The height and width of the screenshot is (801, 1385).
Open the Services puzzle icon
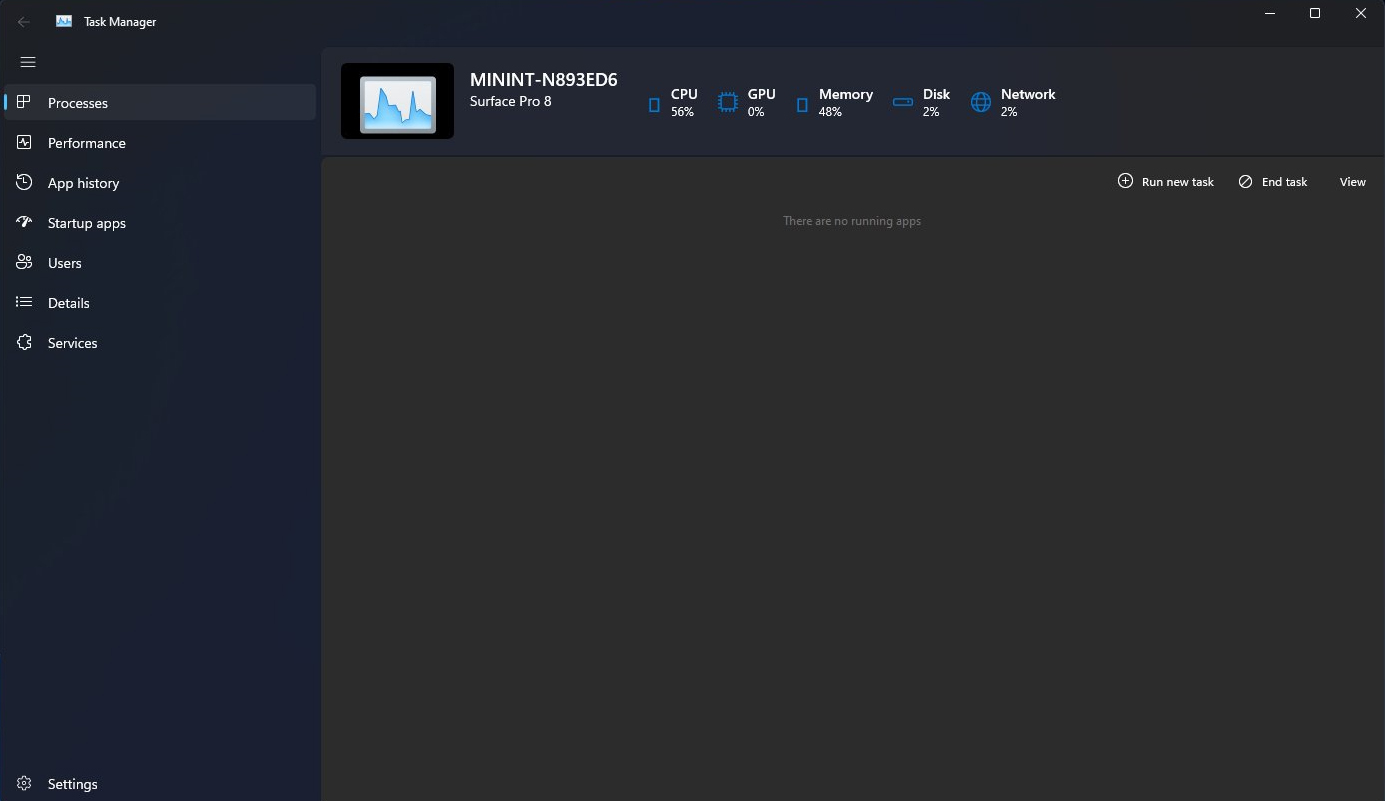(x=25, y=343)
